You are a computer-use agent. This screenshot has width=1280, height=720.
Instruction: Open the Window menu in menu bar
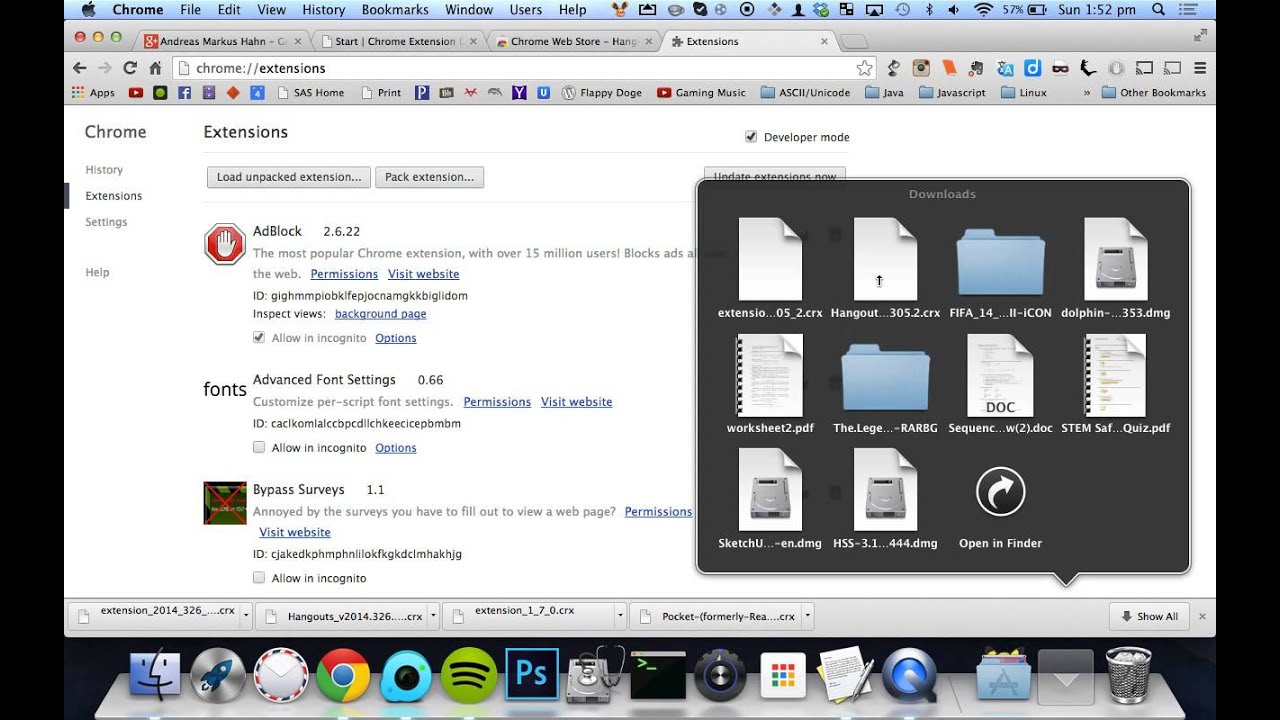tap(468, 10)
